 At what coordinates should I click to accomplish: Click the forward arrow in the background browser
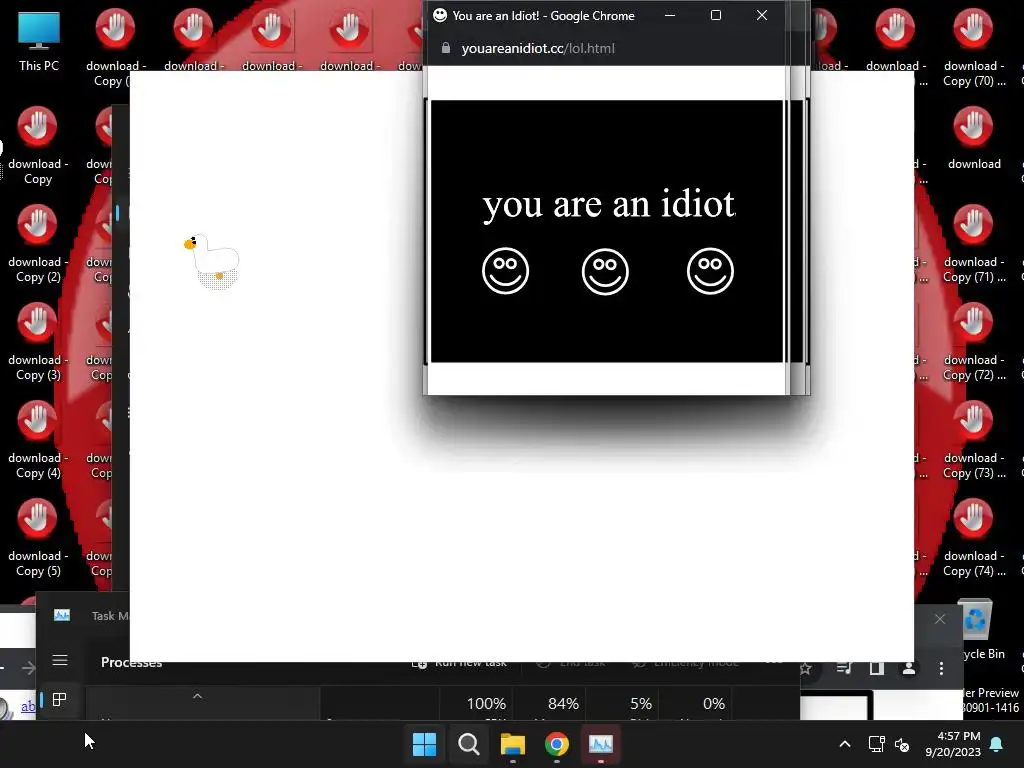pyautogui.click(x=29, y=667)
